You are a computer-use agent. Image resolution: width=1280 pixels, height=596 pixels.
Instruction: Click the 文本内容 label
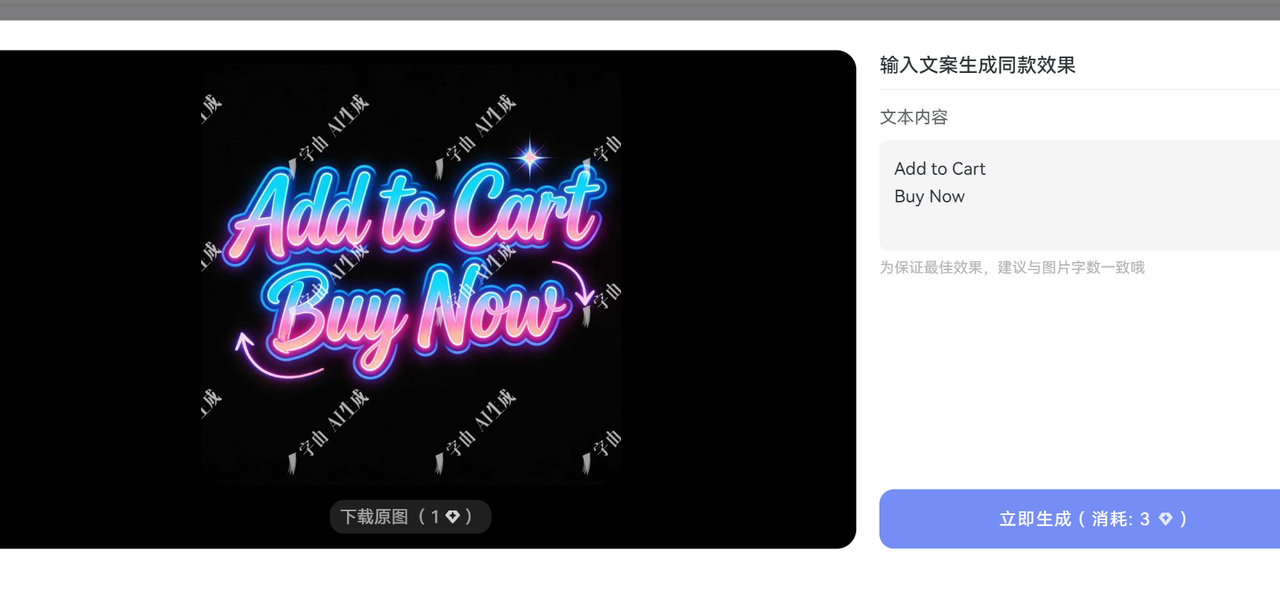914,117
